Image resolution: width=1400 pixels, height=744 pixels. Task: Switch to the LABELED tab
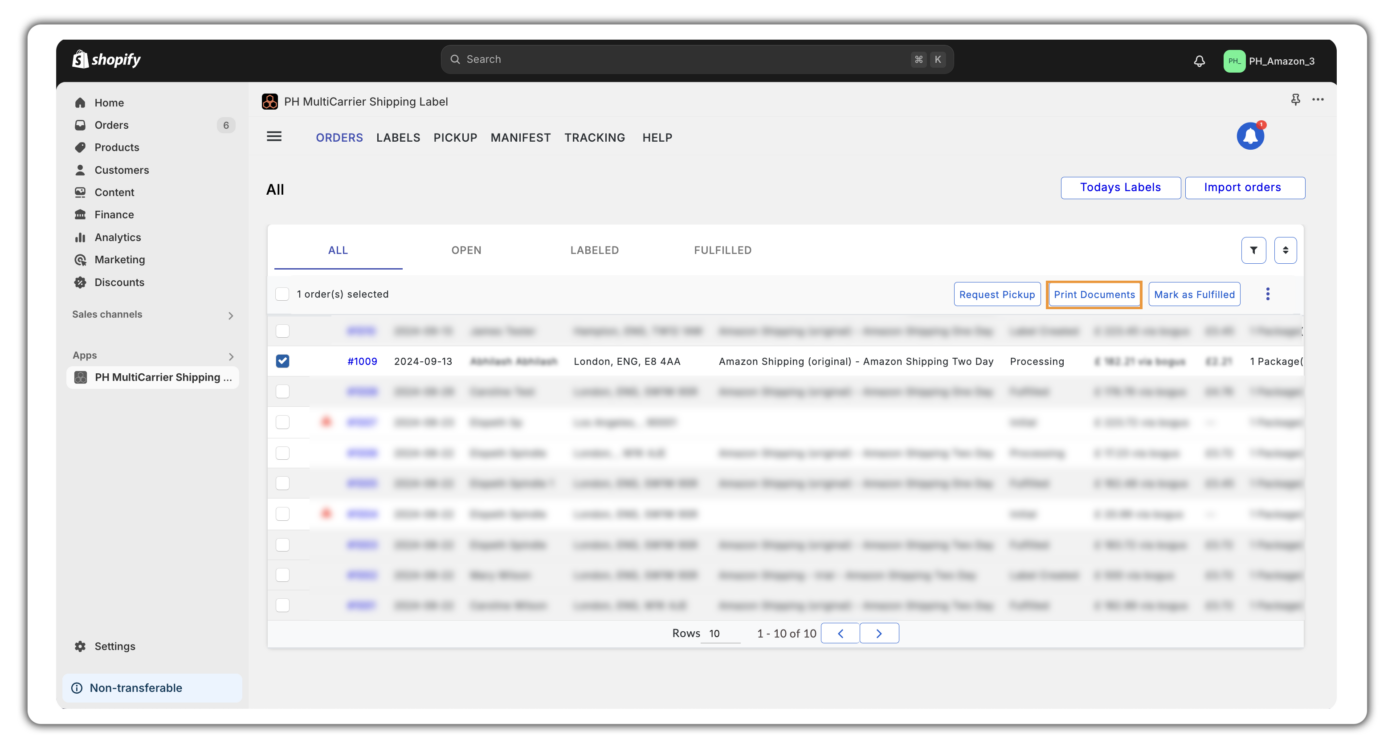point(594,250)
